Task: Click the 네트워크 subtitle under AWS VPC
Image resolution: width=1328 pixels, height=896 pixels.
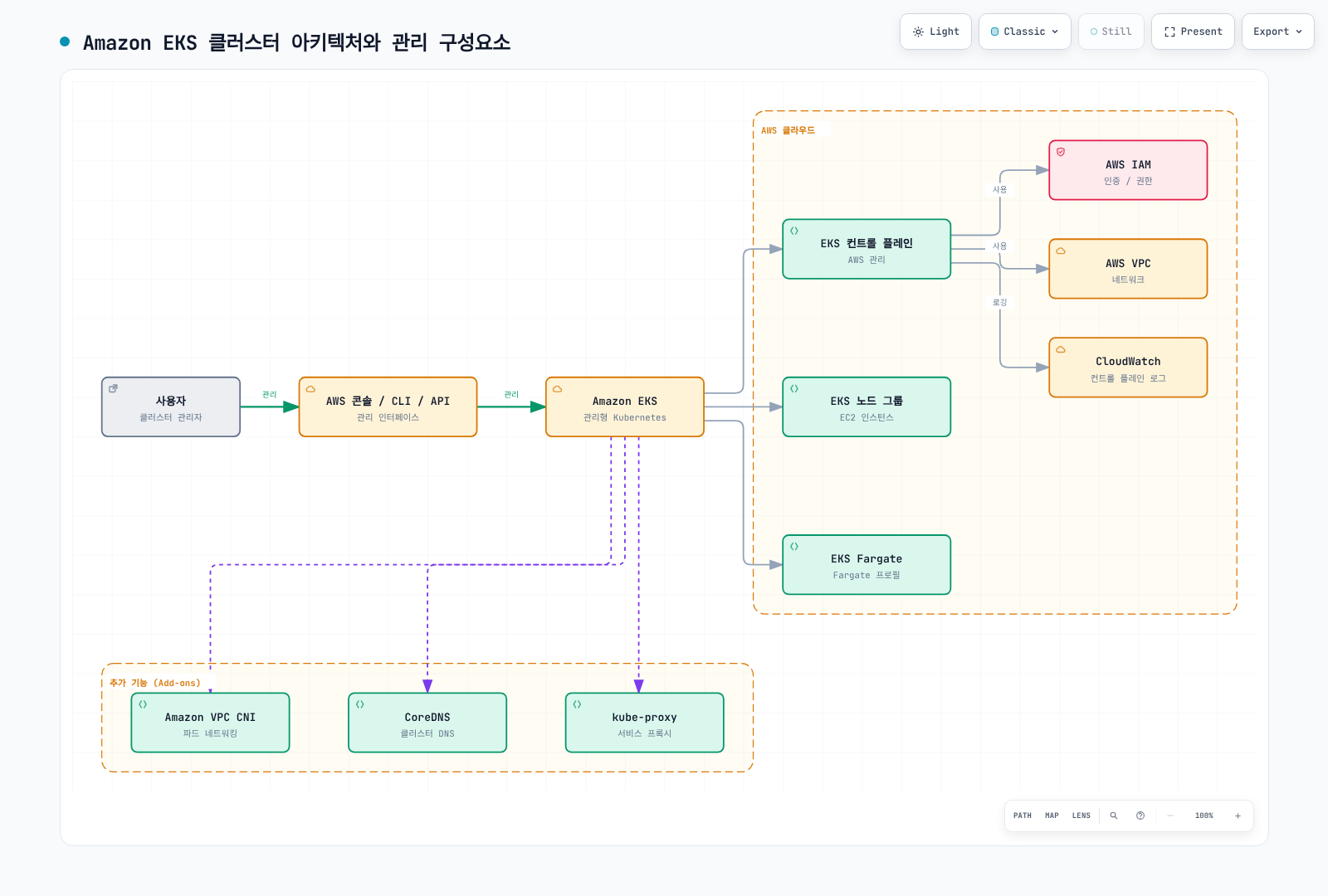Action: 1128,280
